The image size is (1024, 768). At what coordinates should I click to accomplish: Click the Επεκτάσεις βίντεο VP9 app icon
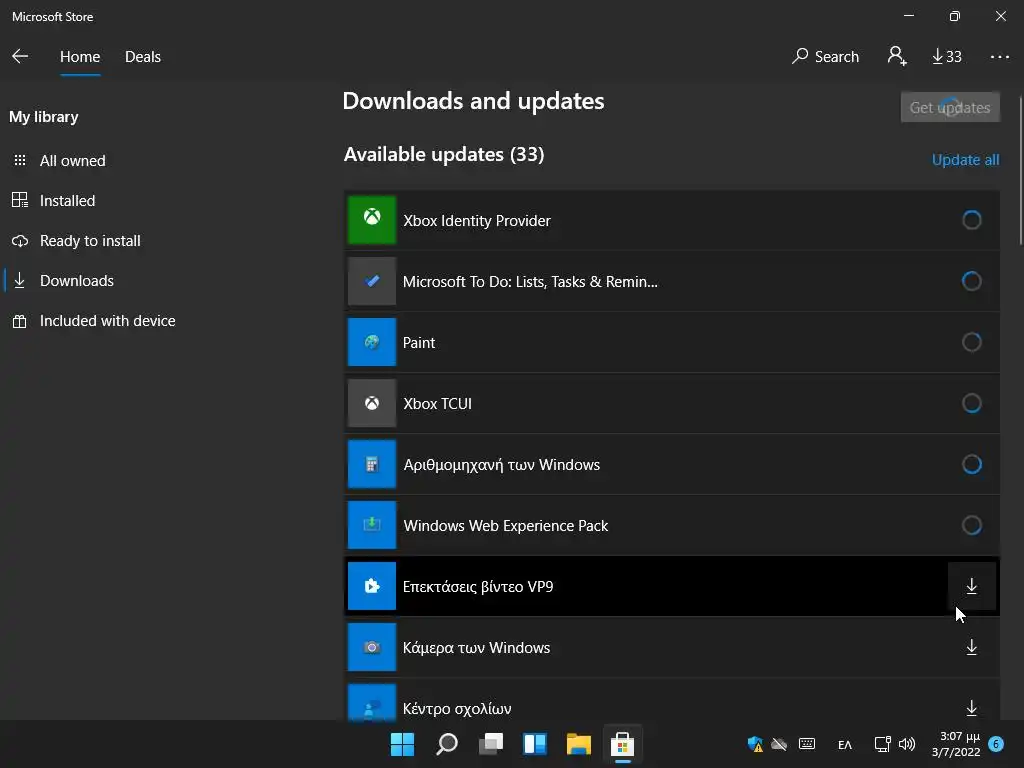372,586
